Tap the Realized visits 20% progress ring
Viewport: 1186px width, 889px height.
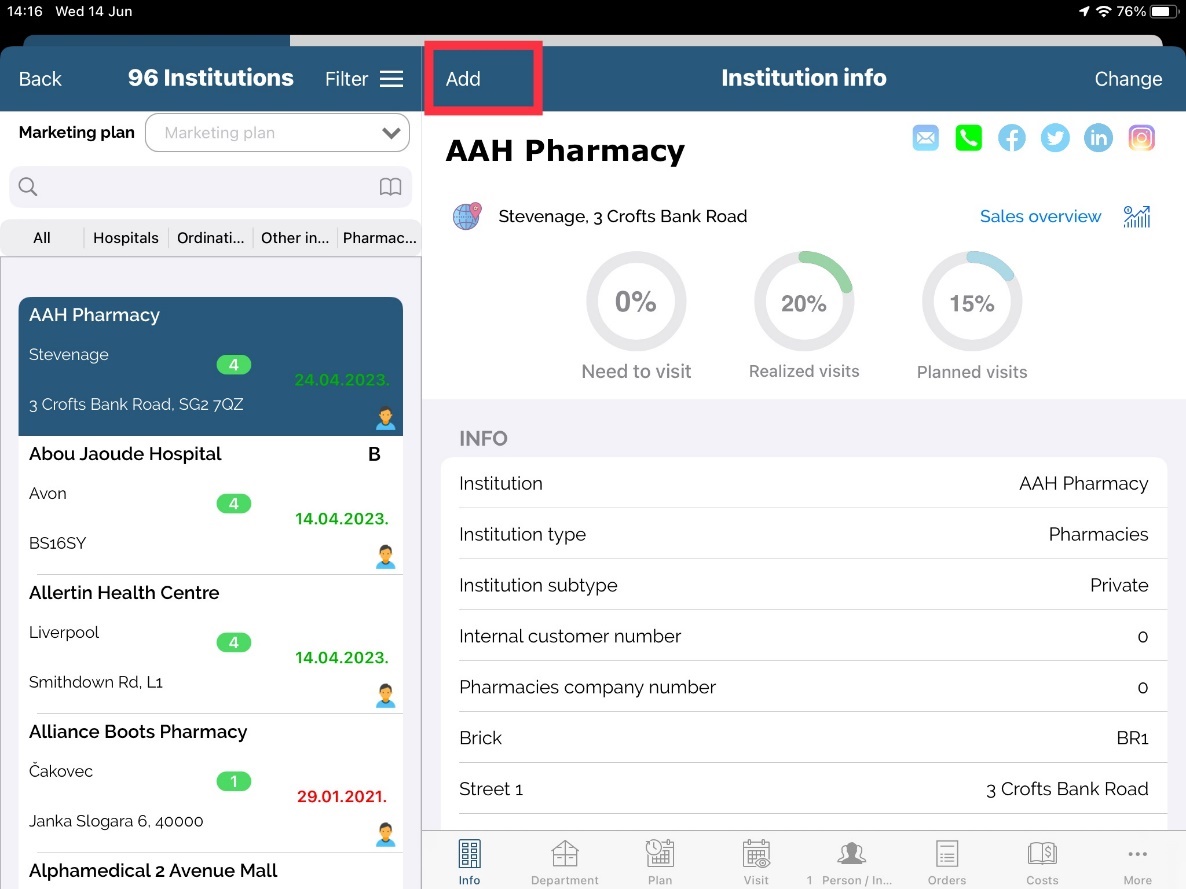804,302
